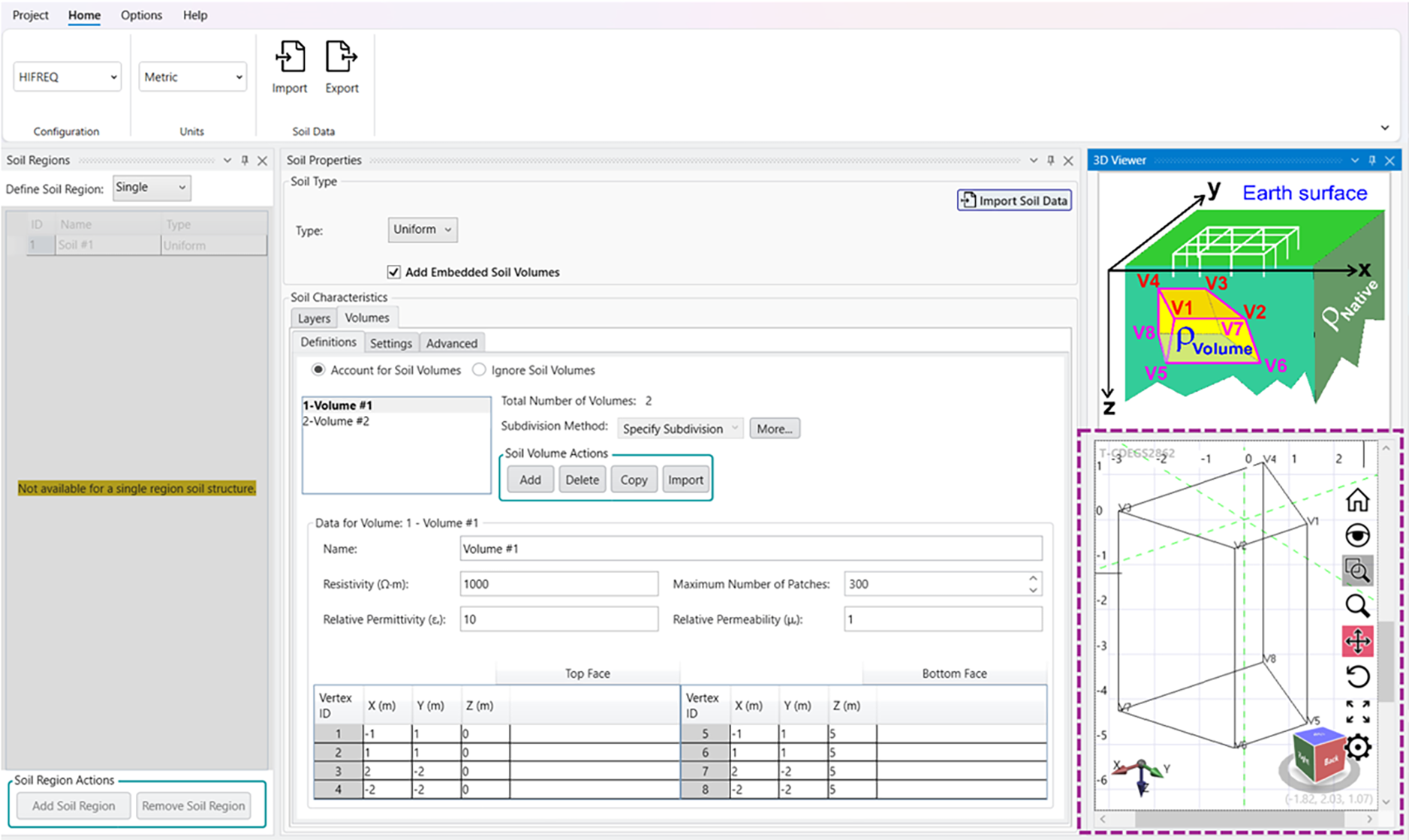Click the eye view icon in 3D Viewer
1409x840 pixels.
(1357, 535)
